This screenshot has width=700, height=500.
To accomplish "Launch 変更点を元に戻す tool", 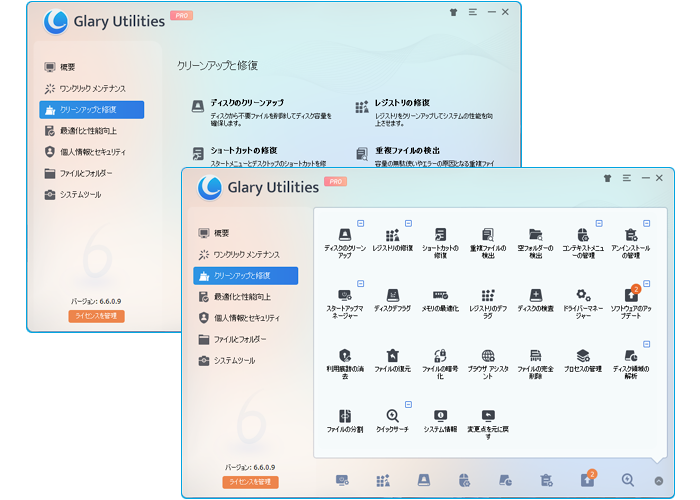I will [488, 424].
